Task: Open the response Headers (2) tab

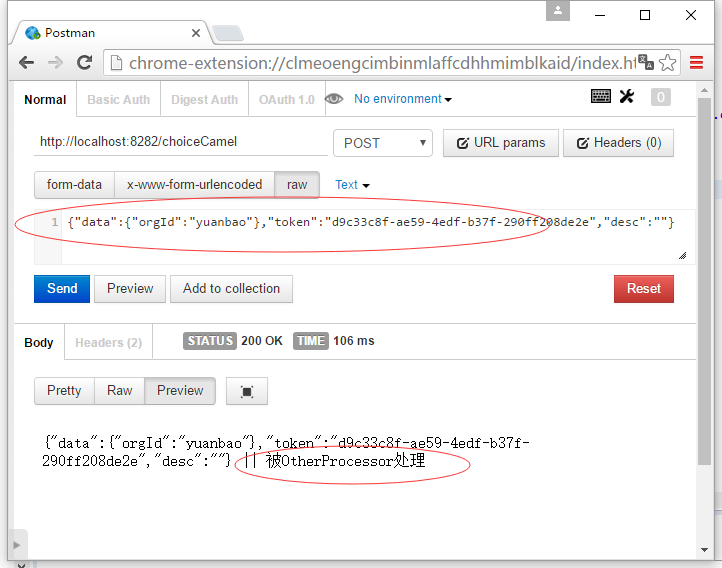Action: tap(108, 343)
